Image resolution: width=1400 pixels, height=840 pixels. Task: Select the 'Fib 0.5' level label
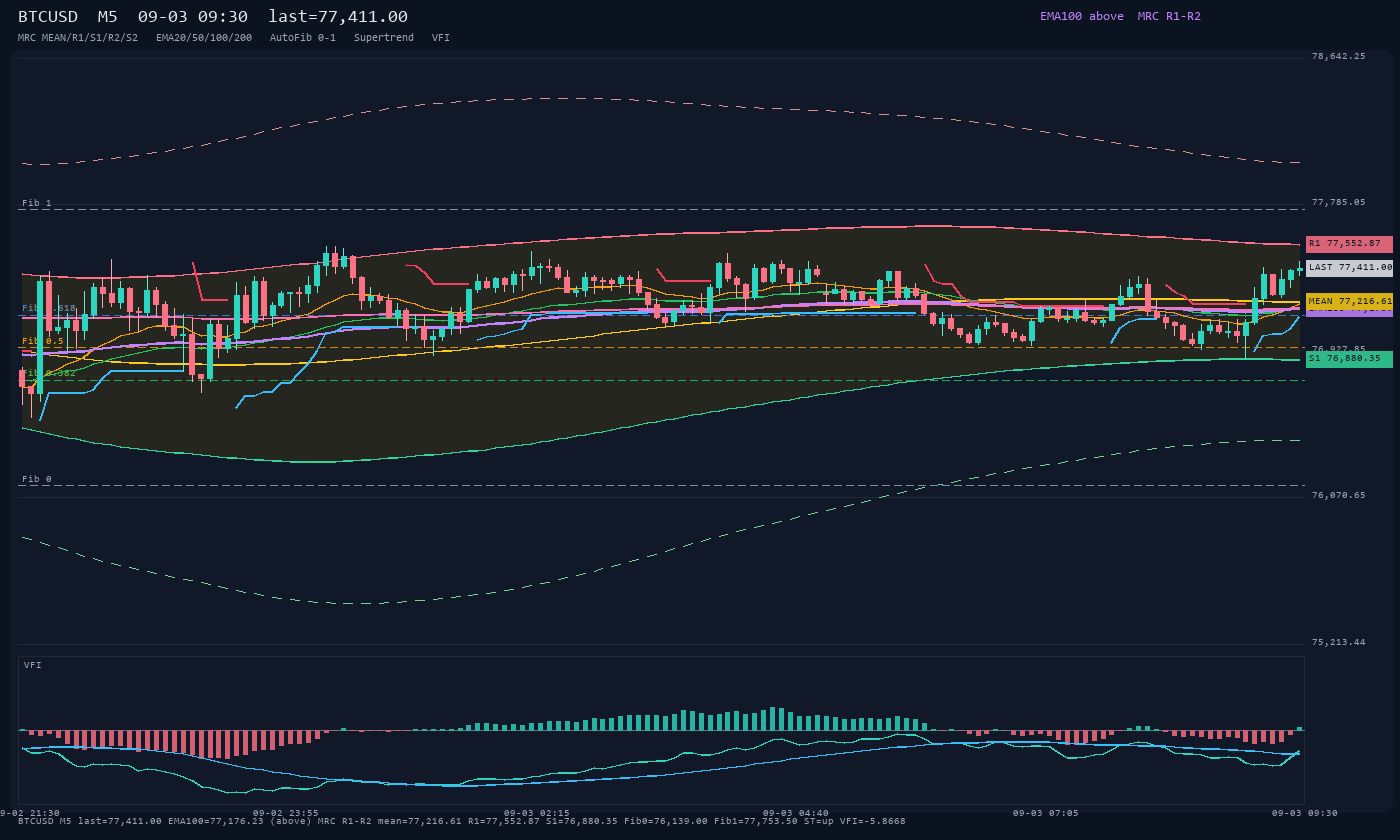click(x=43, y=341)
